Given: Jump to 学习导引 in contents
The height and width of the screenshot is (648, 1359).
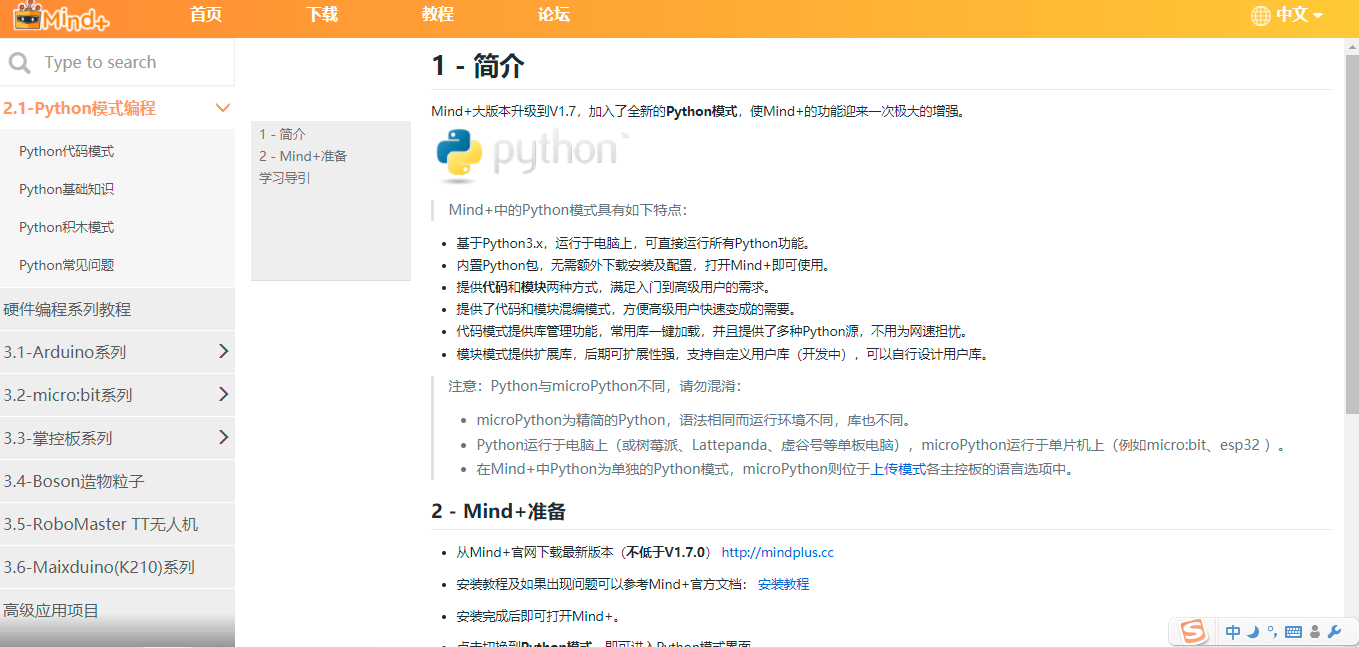Looking at the screenshot, I should coord(285,178).
